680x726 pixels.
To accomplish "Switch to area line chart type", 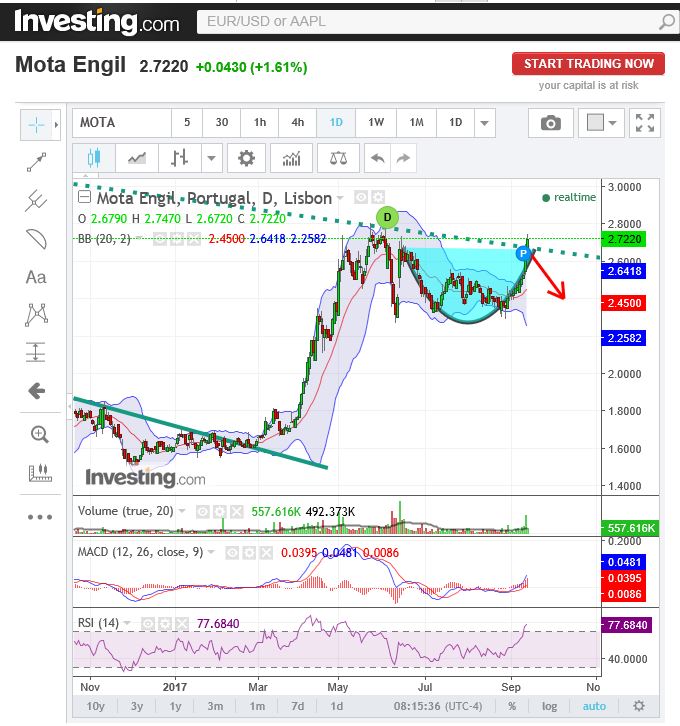I will click(137, 158).
